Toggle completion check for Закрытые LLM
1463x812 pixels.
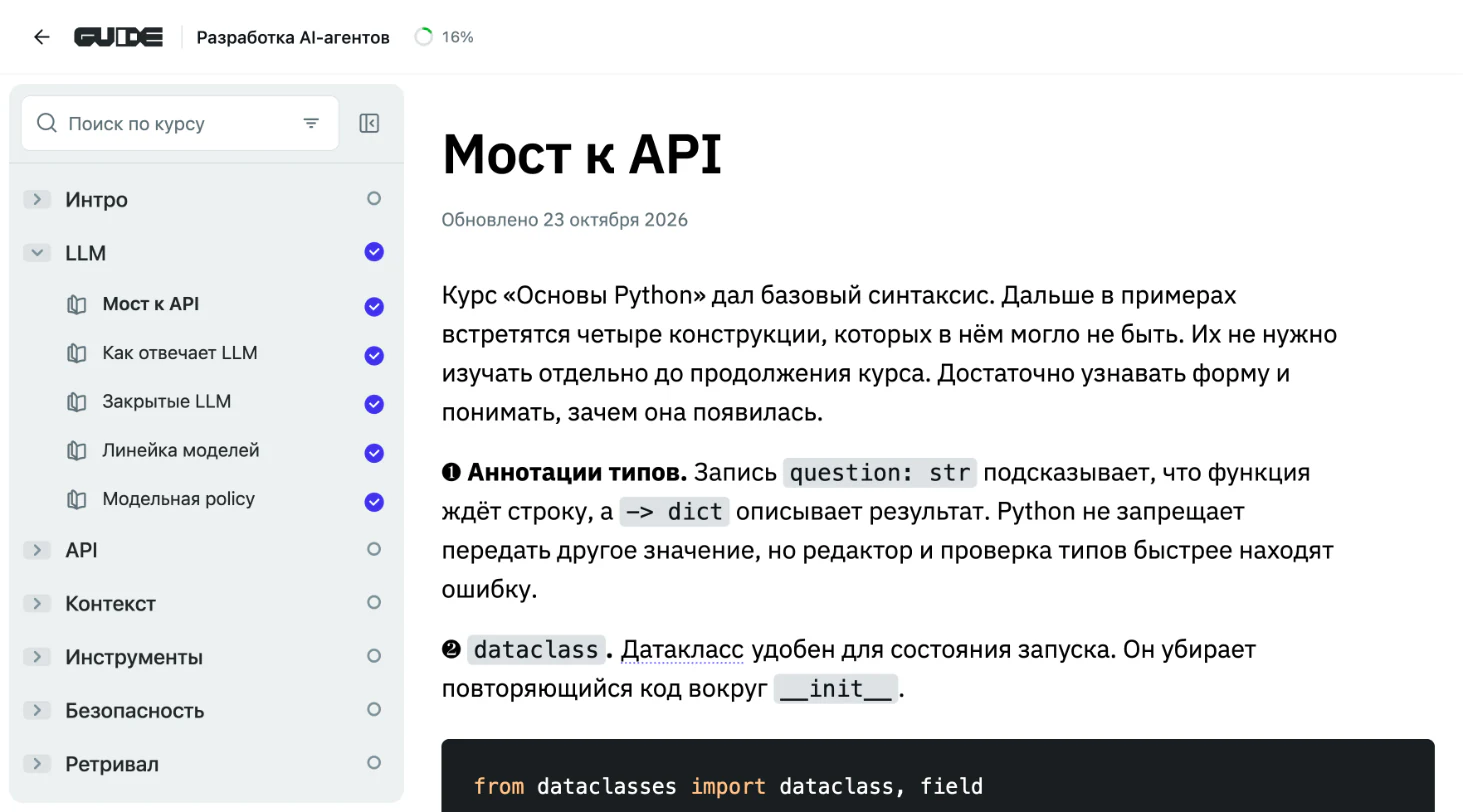[x=374, y=404]
